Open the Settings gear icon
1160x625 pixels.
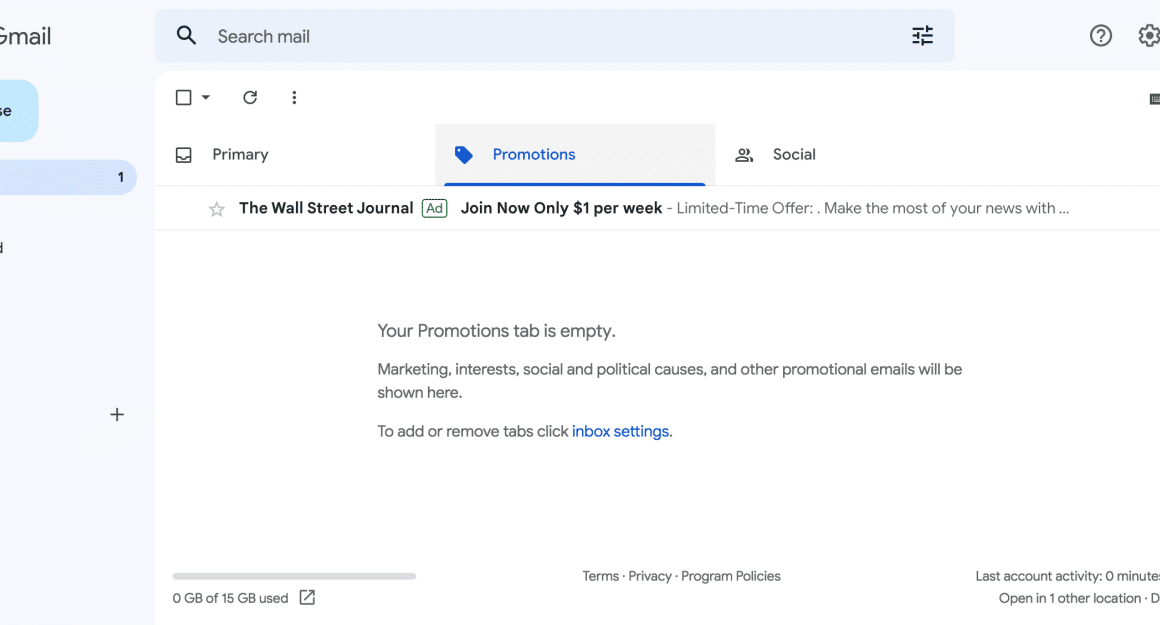tap(1148, 36)
